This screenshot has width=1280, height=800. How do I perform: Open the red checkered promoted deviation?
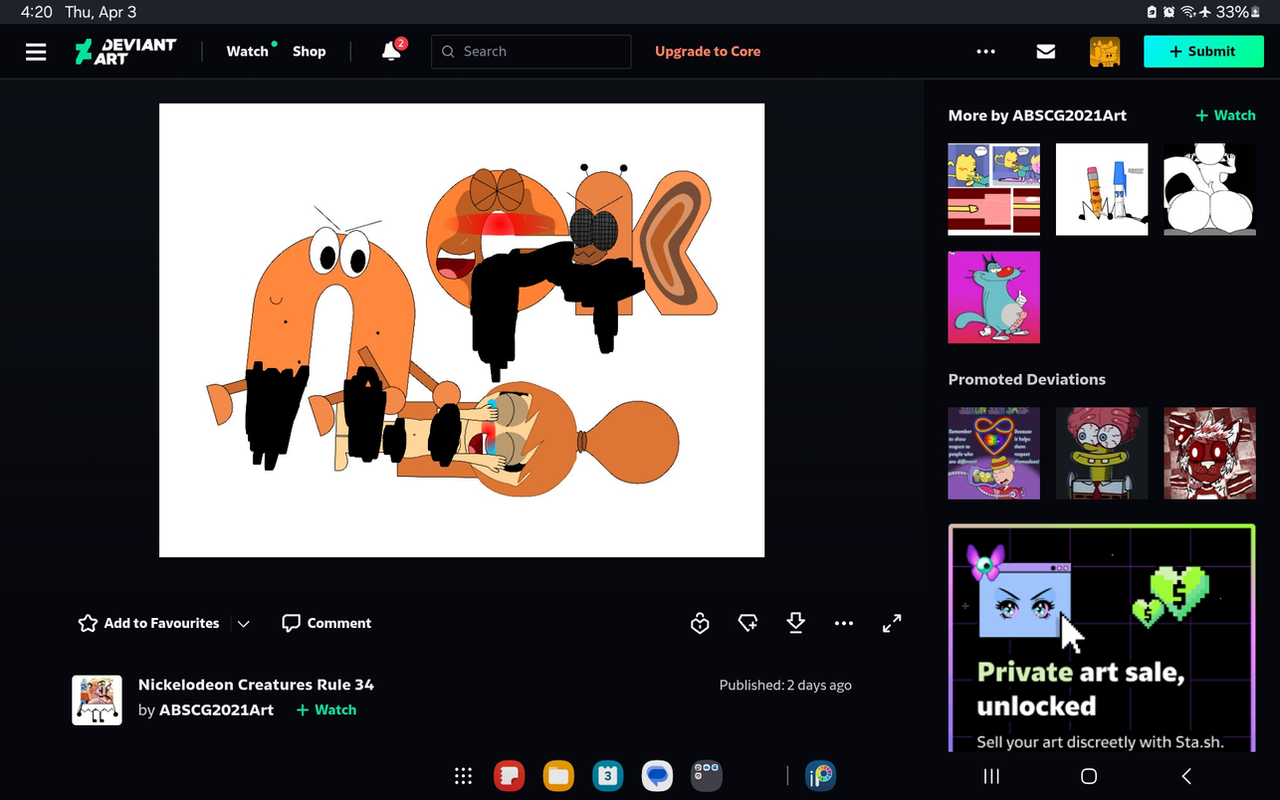tap(1210, 453)
